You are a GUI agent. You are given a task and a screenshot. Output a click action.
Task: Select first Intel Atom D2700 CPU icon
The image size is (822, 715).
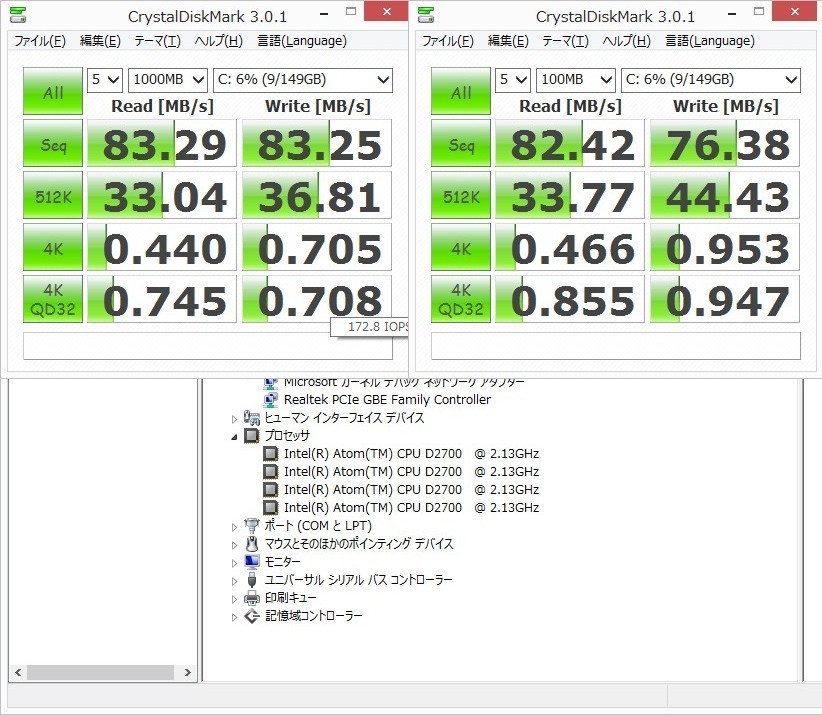point(271,453)
